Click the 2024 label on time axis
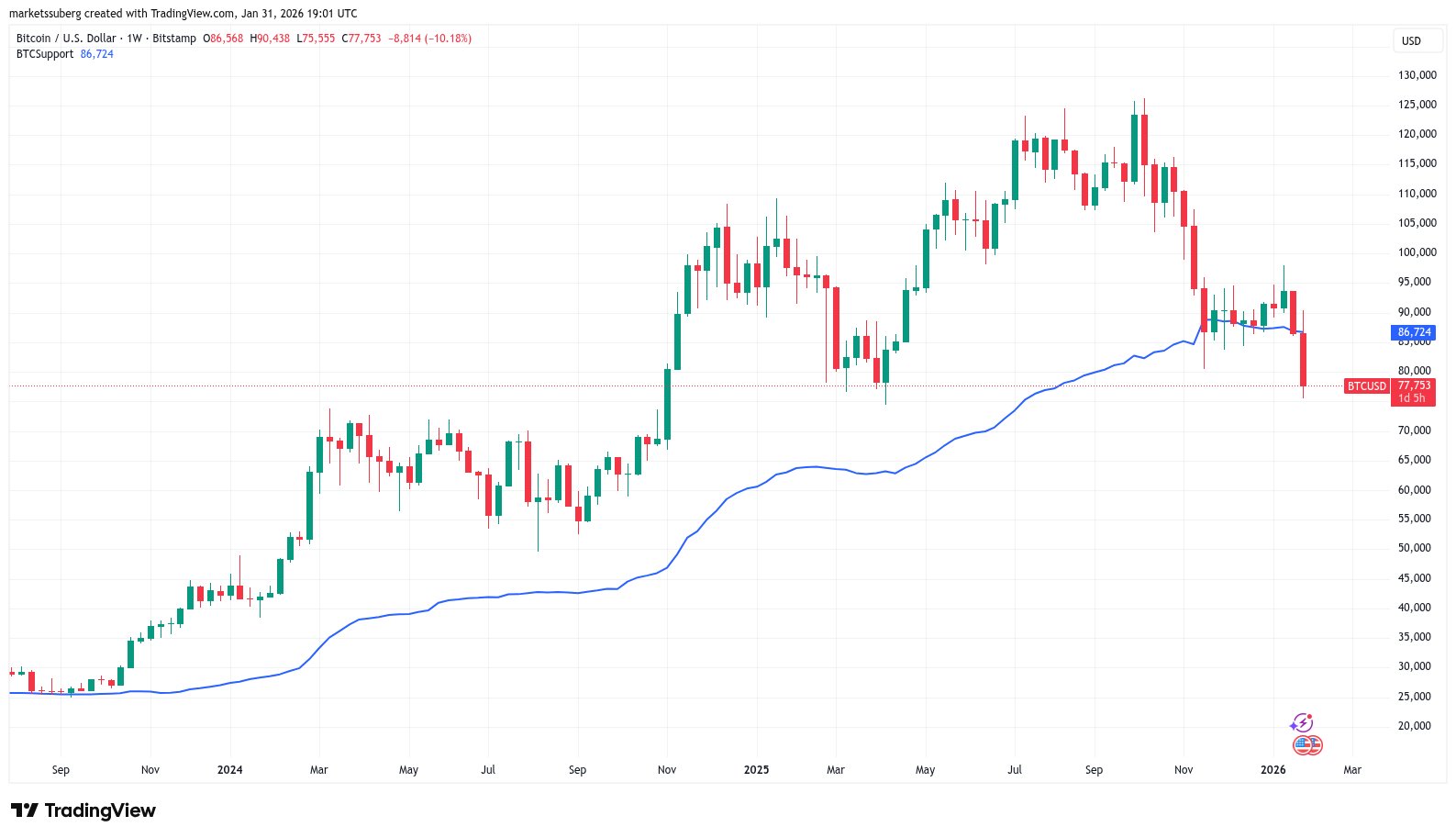Image resolution: width=1456 pixels, height=838 pixels. tap(229, 770)
